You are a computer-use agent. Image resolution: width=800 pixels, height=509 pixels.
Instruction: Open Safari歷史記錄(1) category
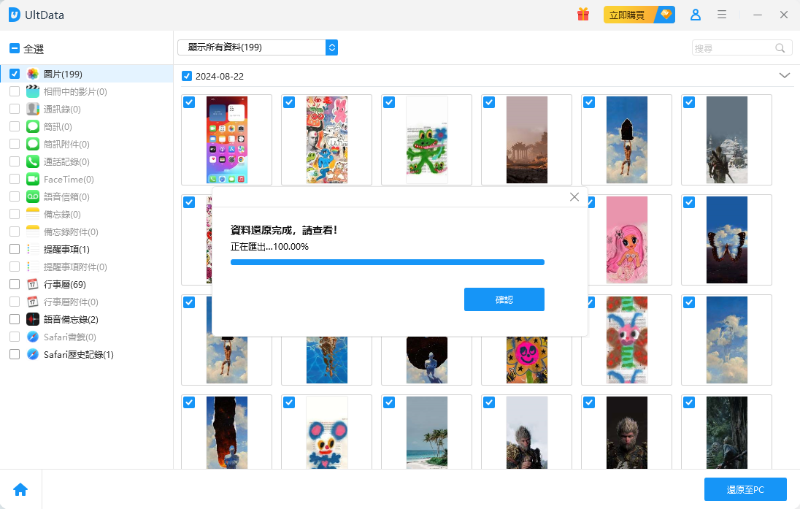pyautogui.click(x=78, y=354)
